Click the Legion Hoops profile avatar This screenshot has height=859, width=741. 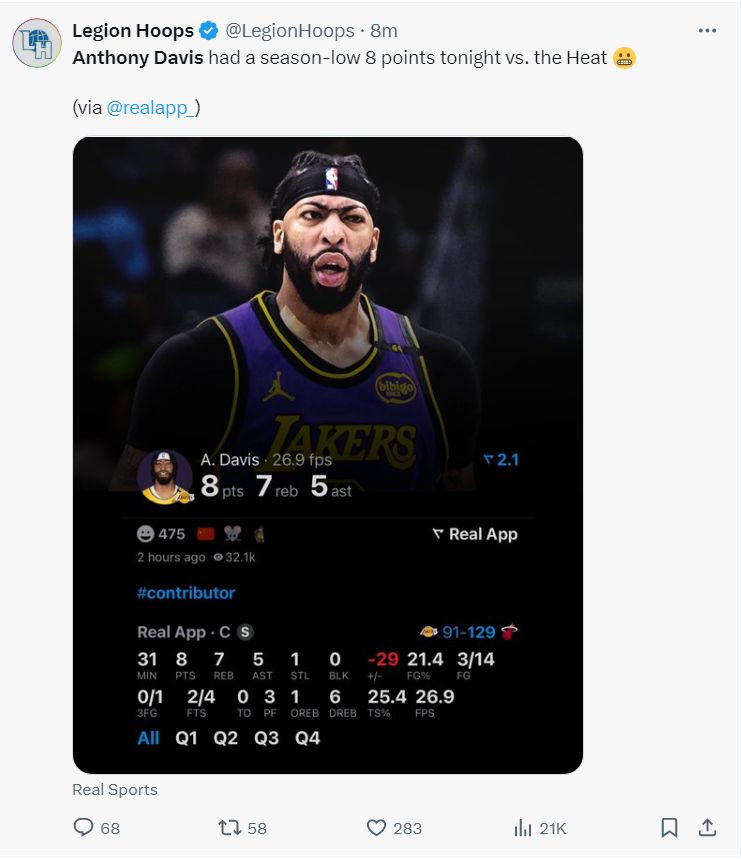click(37, 42)
